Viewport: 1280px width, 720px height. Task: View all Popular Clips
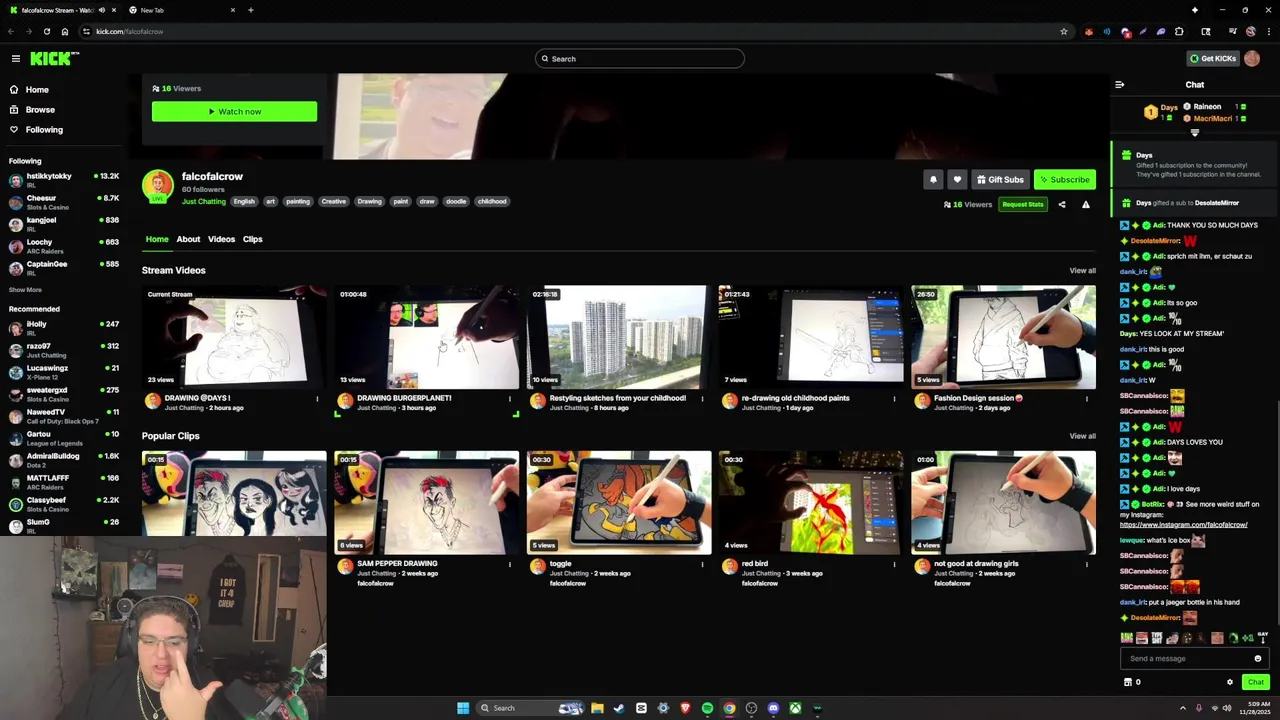click(x=1082, y=436)
